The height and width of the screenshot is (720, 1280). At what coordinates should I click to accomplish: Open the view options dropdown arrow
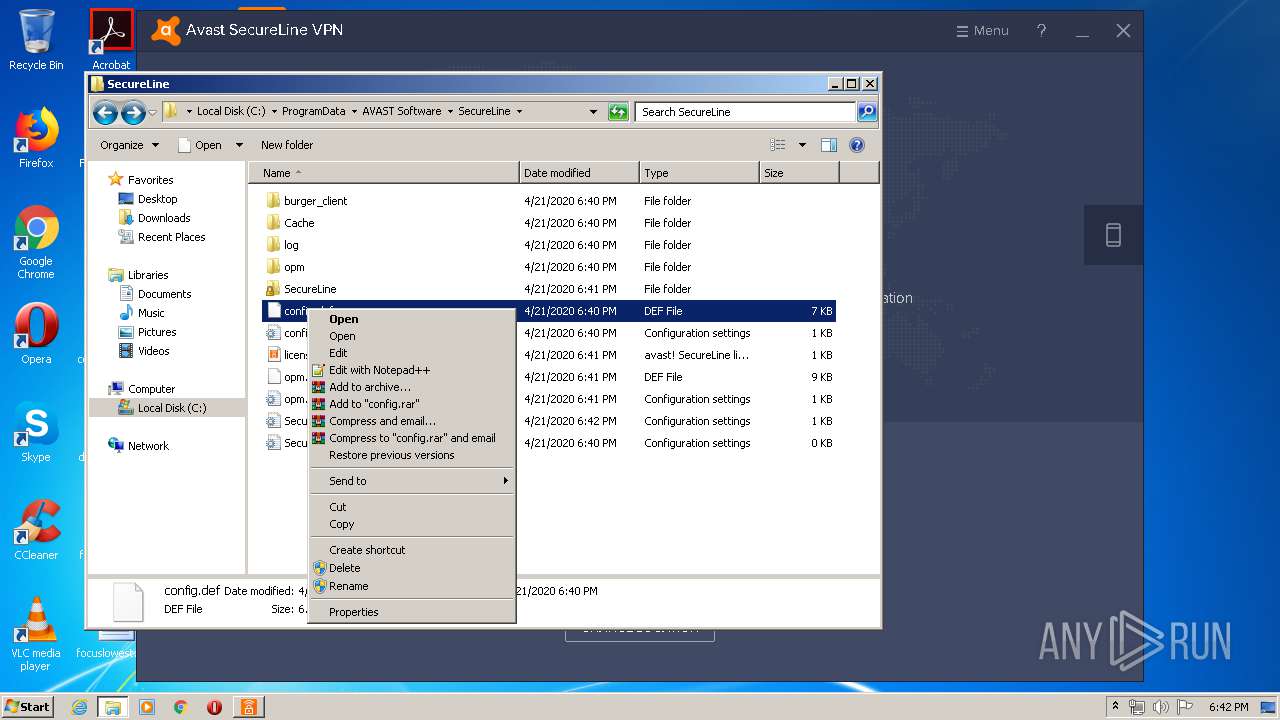click(x=802, y=145)
